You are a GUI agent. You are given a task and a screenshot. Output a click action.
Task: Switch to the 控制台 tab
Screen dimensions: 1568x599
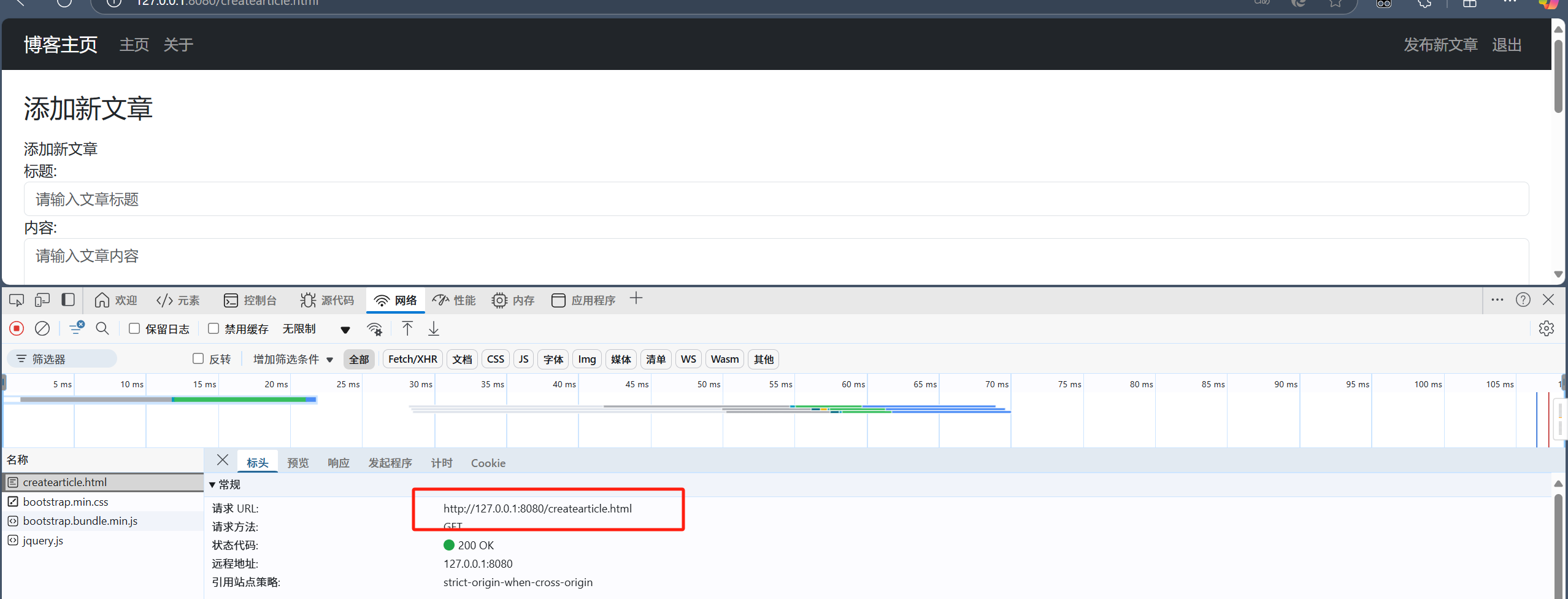[250, 300]
